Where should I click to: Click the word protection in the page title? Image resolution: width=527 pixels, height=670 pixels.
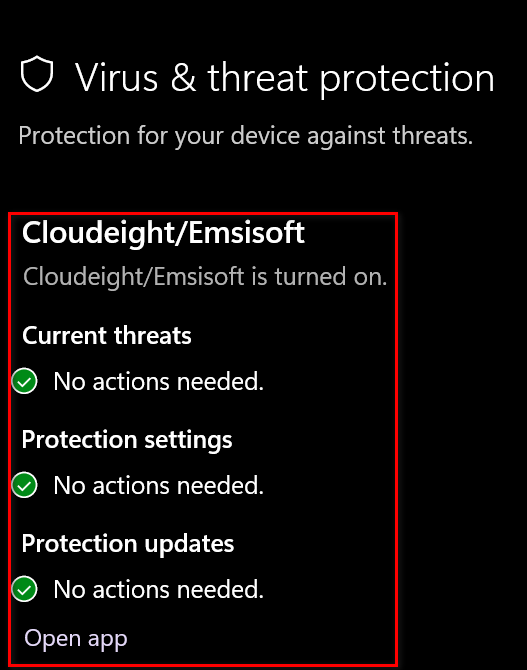coord(407,79)
